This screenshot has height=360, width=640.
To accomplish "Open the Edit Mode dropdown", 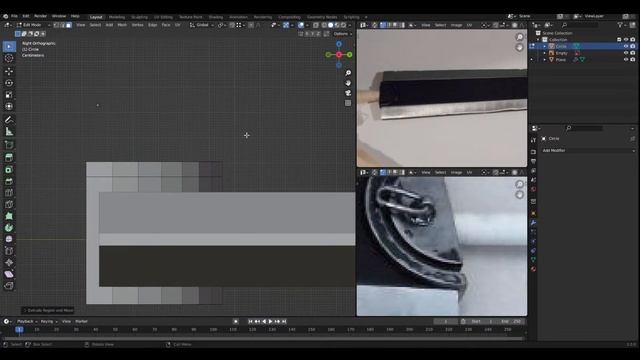I will tap(33, 25).
